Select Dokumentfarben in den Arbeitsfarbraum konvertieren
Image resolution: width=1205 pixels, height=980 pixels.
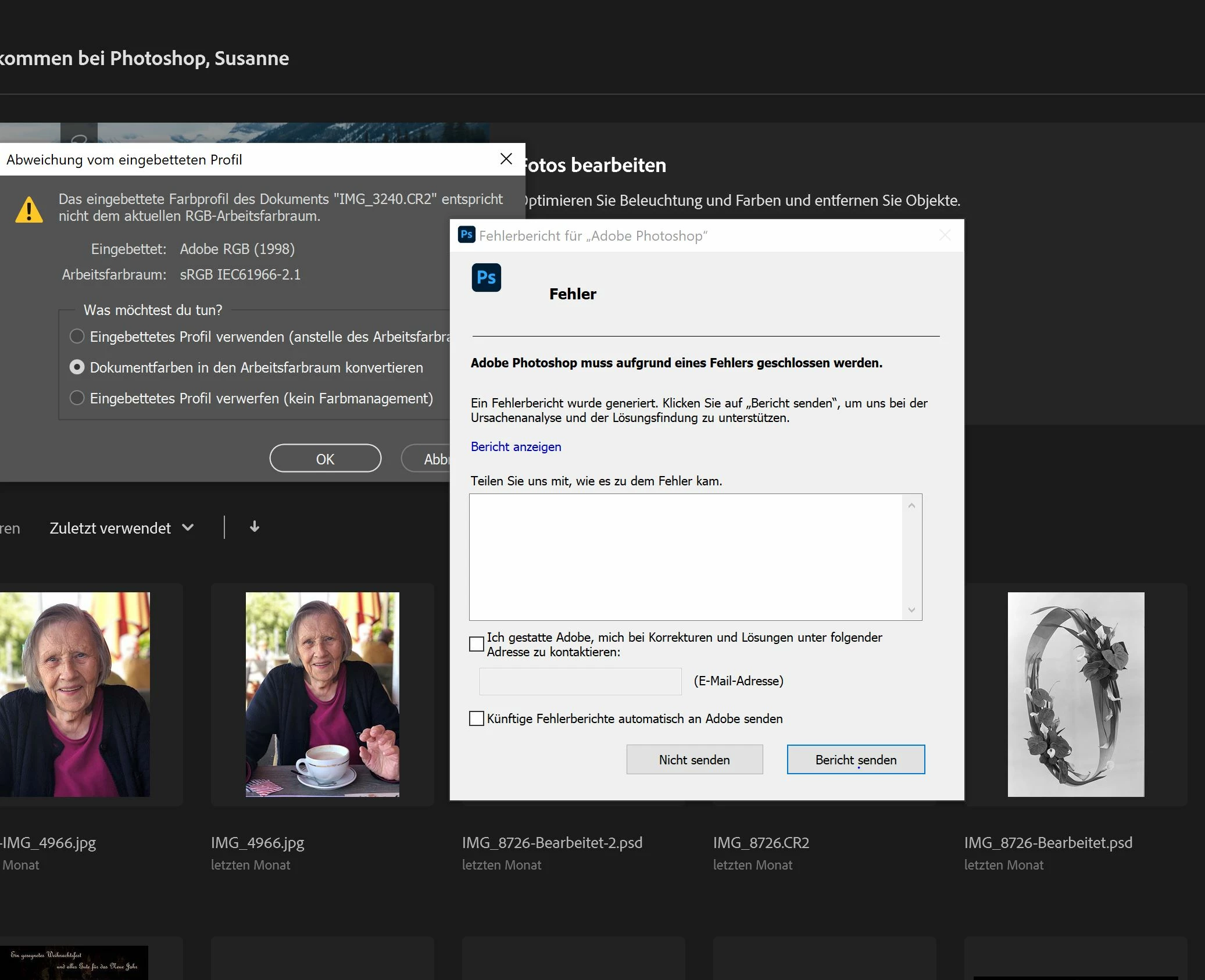click(77, 367)
